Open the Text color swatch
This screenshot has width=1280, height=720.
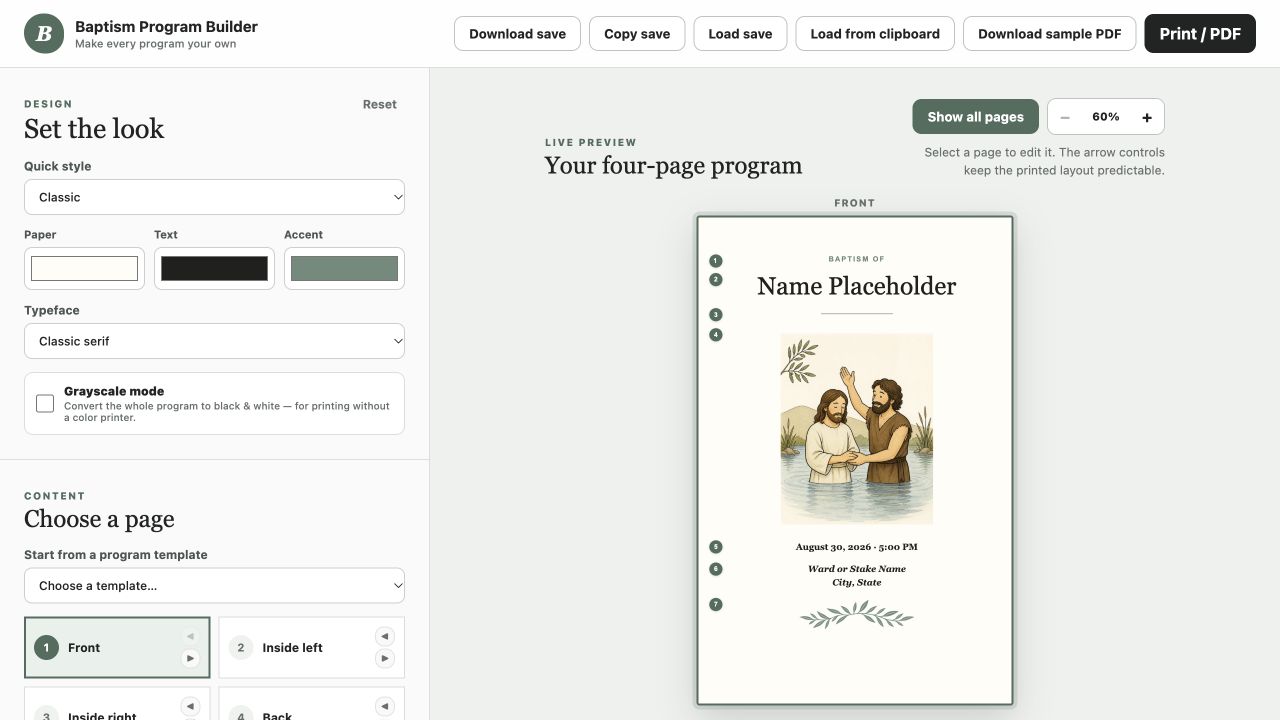click(x=214, y=268)
